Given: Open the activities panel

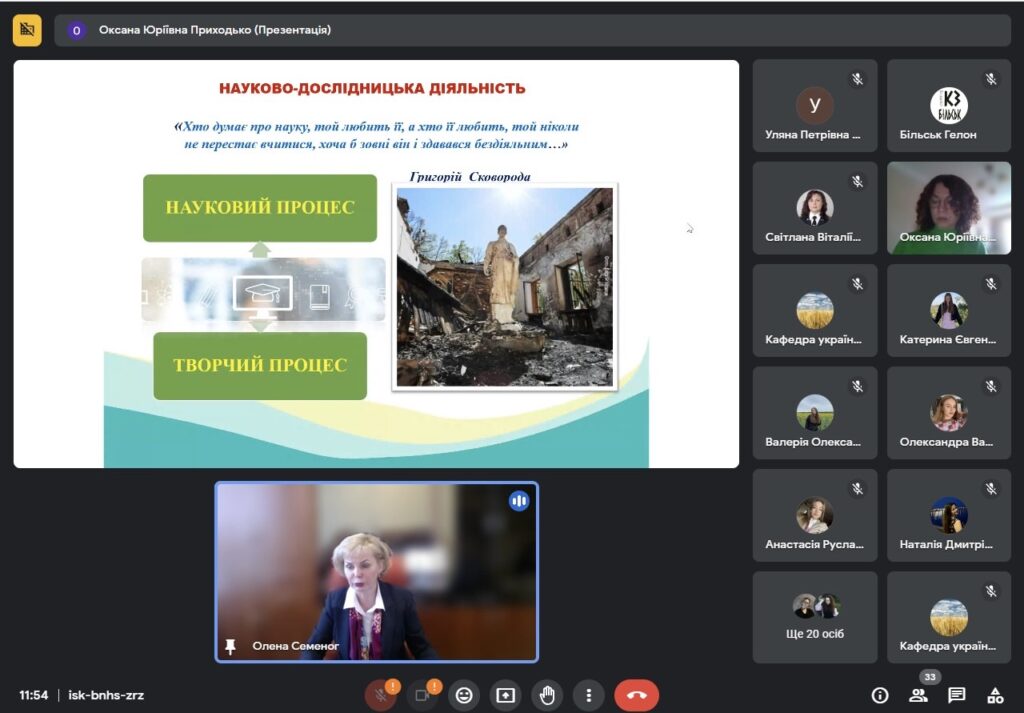Looking at the screenshot, I should click(995, 695).
